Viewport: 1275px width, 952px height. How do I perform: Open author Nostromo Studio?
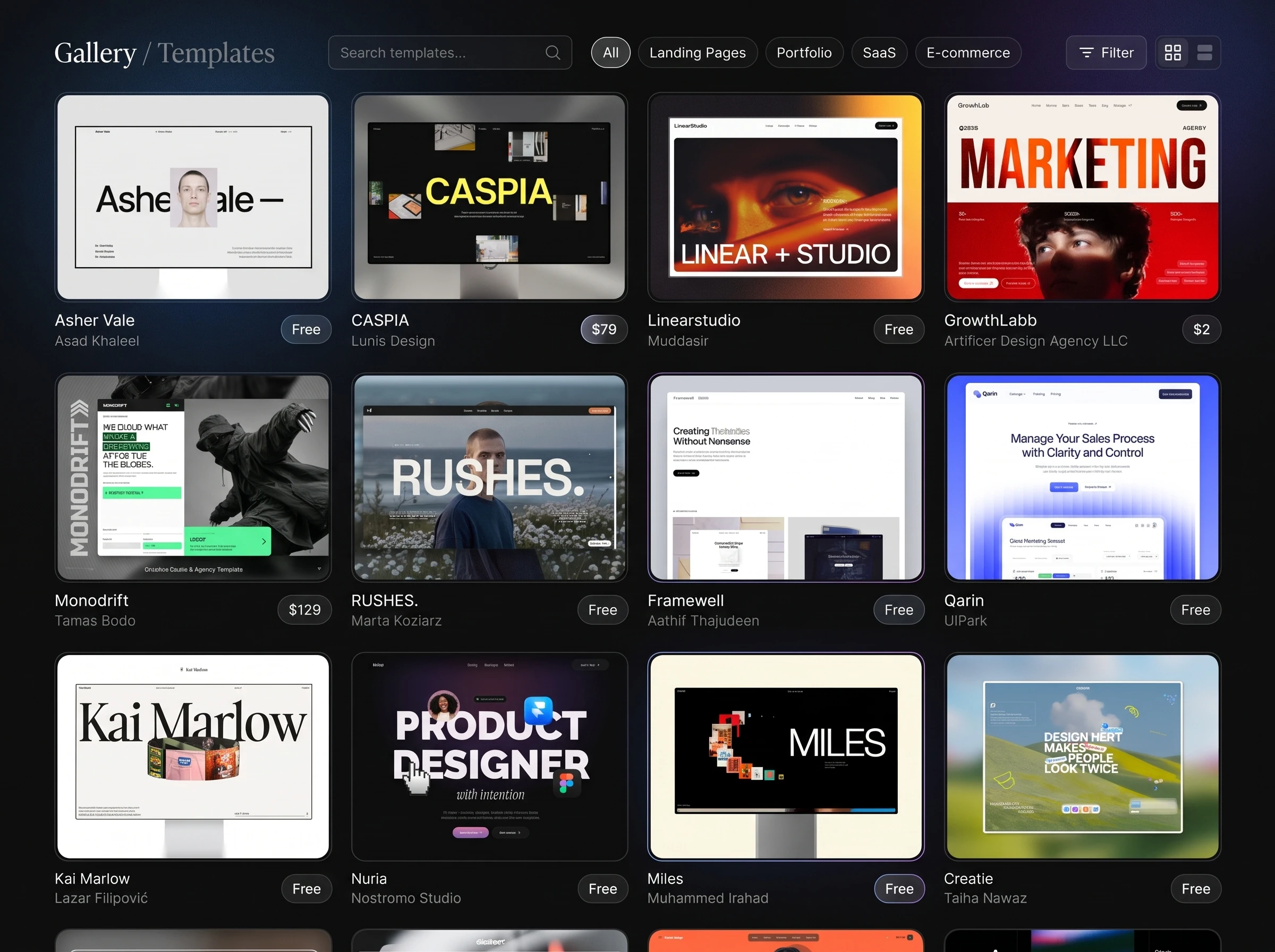pyautogui.click(x=405, y=898)
